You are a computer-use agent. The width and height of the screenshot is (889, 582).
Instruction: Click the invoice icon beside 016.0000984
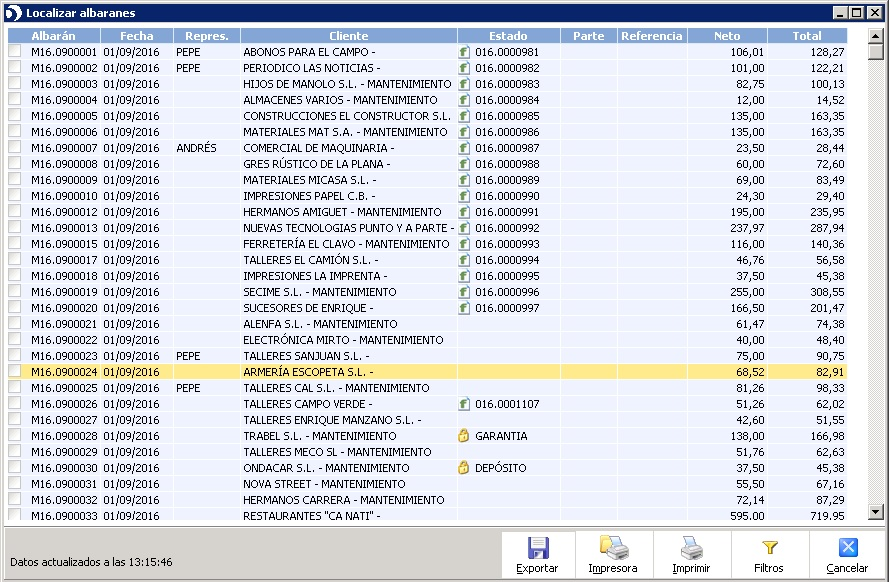click(x=464, y=100)
